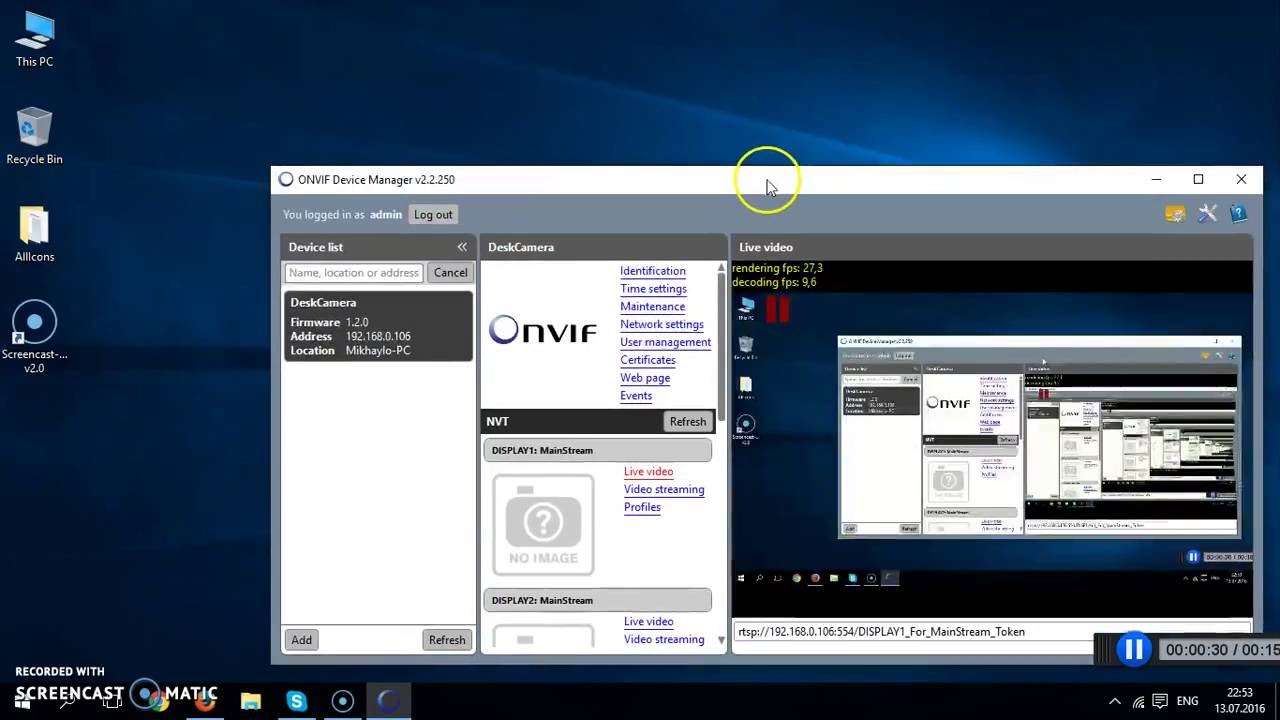This screenshot has width=1280, height=720.
Task: Click the decoding fps 9,6 readout
Action: (774, 282)
